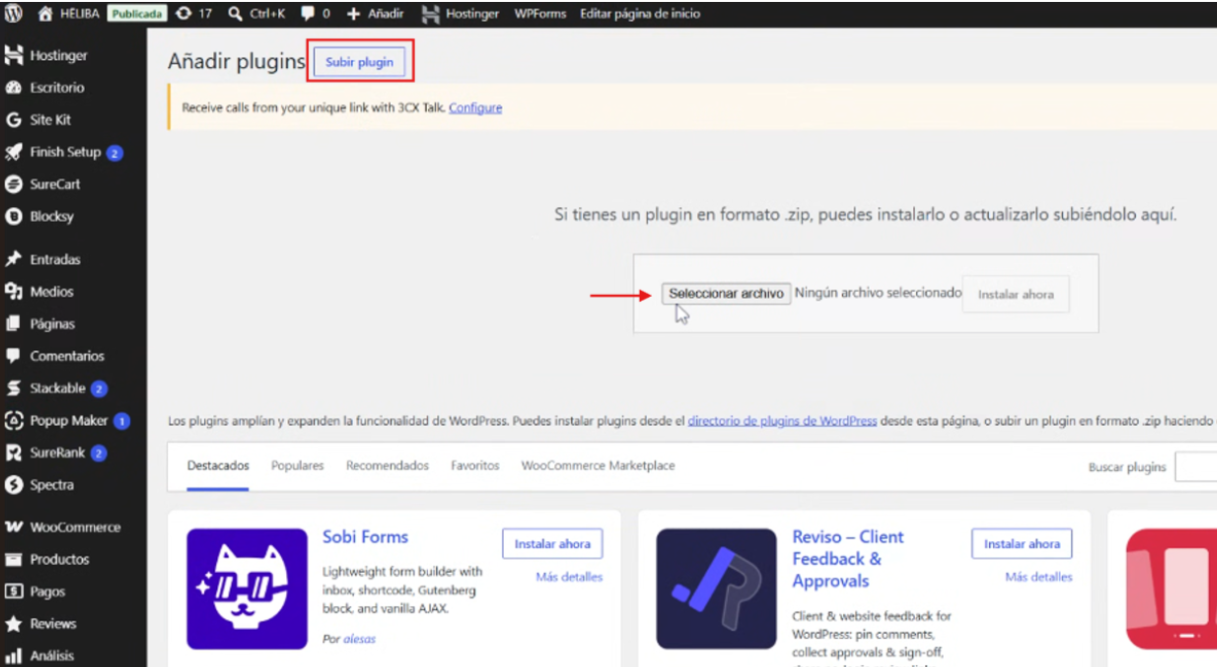Screen dimensions: 1217x667
Task: Install Sobi Forms with Instalar ahora
Action: click(x=552, y=544)
